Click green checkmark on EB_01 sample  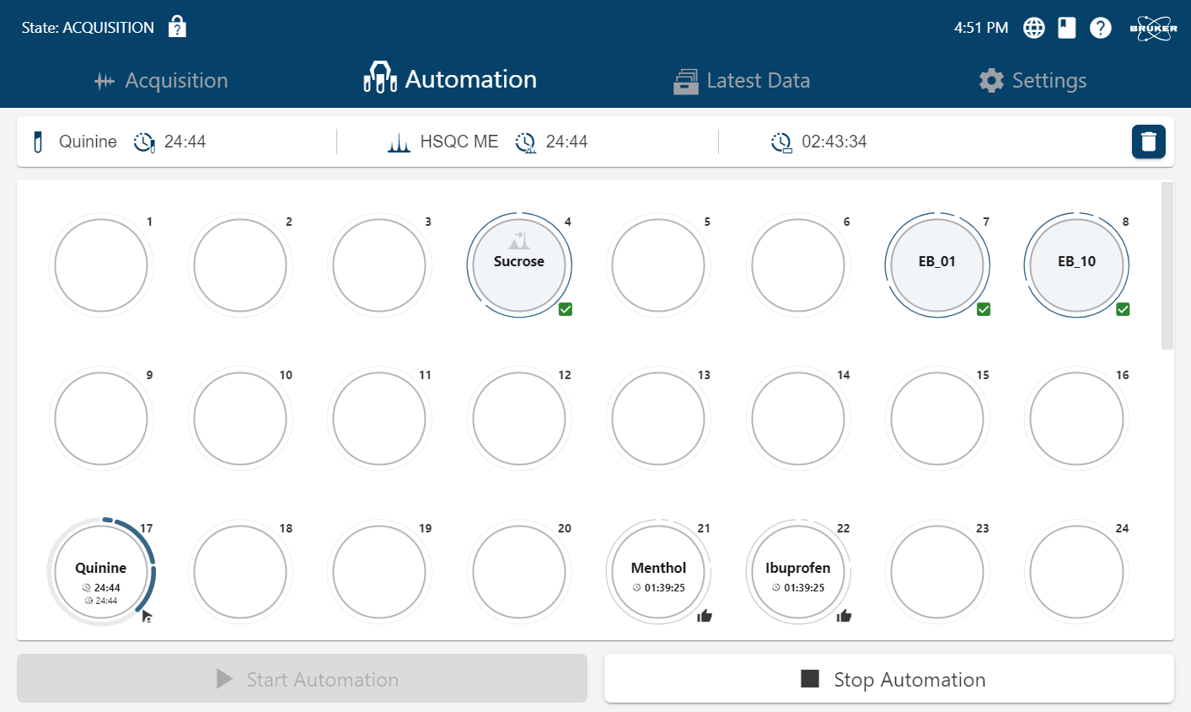[x=984, y=310]
